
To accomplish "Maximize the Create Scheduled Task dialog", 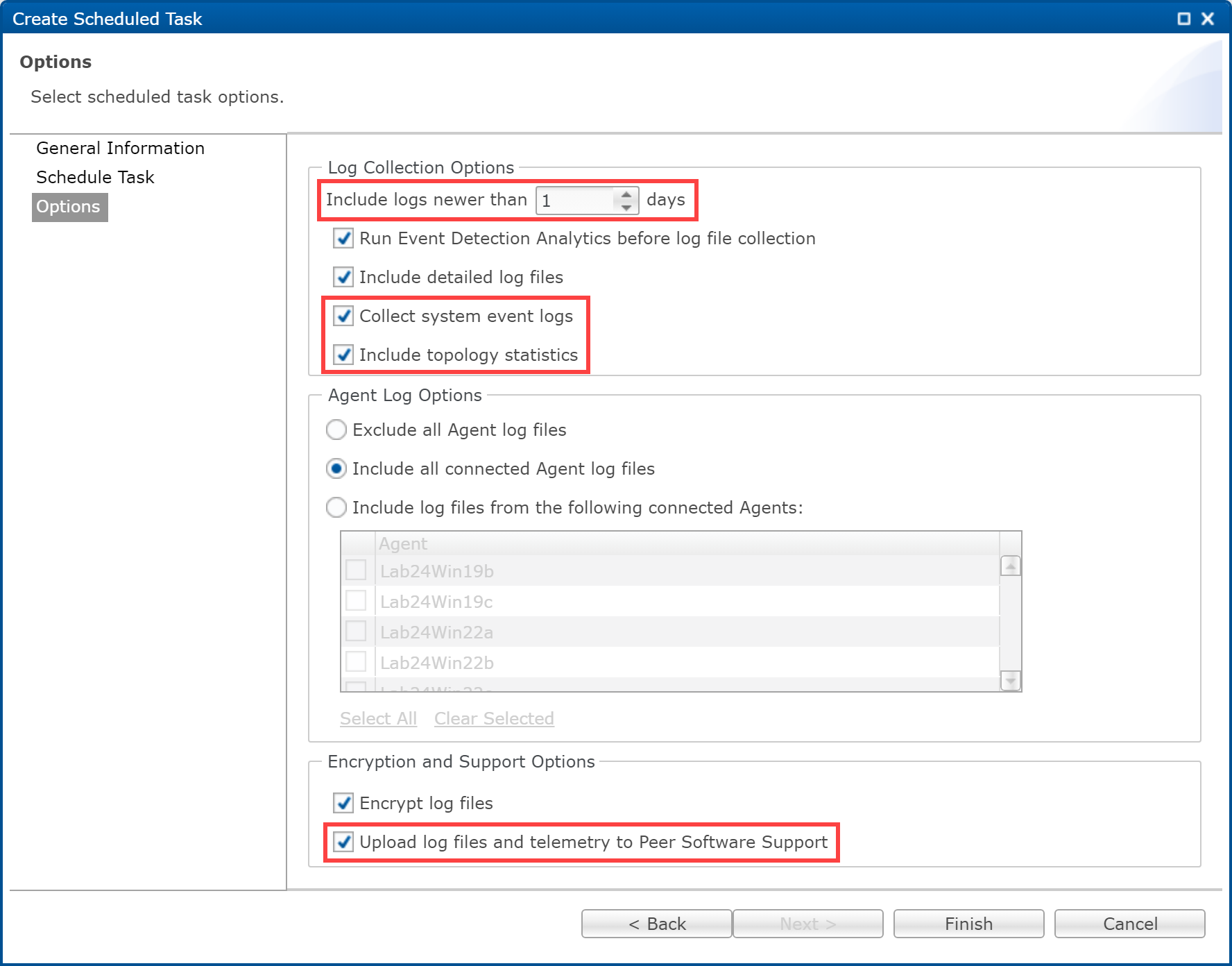I will coord(1184,19).
